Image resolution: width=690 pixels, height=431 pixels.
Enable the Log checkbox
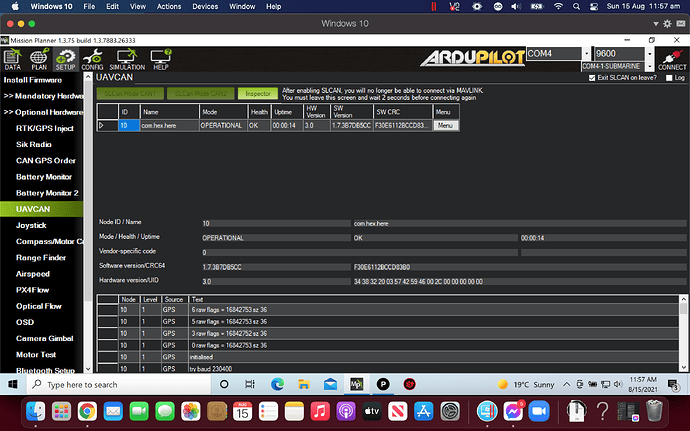coord(669,78)
